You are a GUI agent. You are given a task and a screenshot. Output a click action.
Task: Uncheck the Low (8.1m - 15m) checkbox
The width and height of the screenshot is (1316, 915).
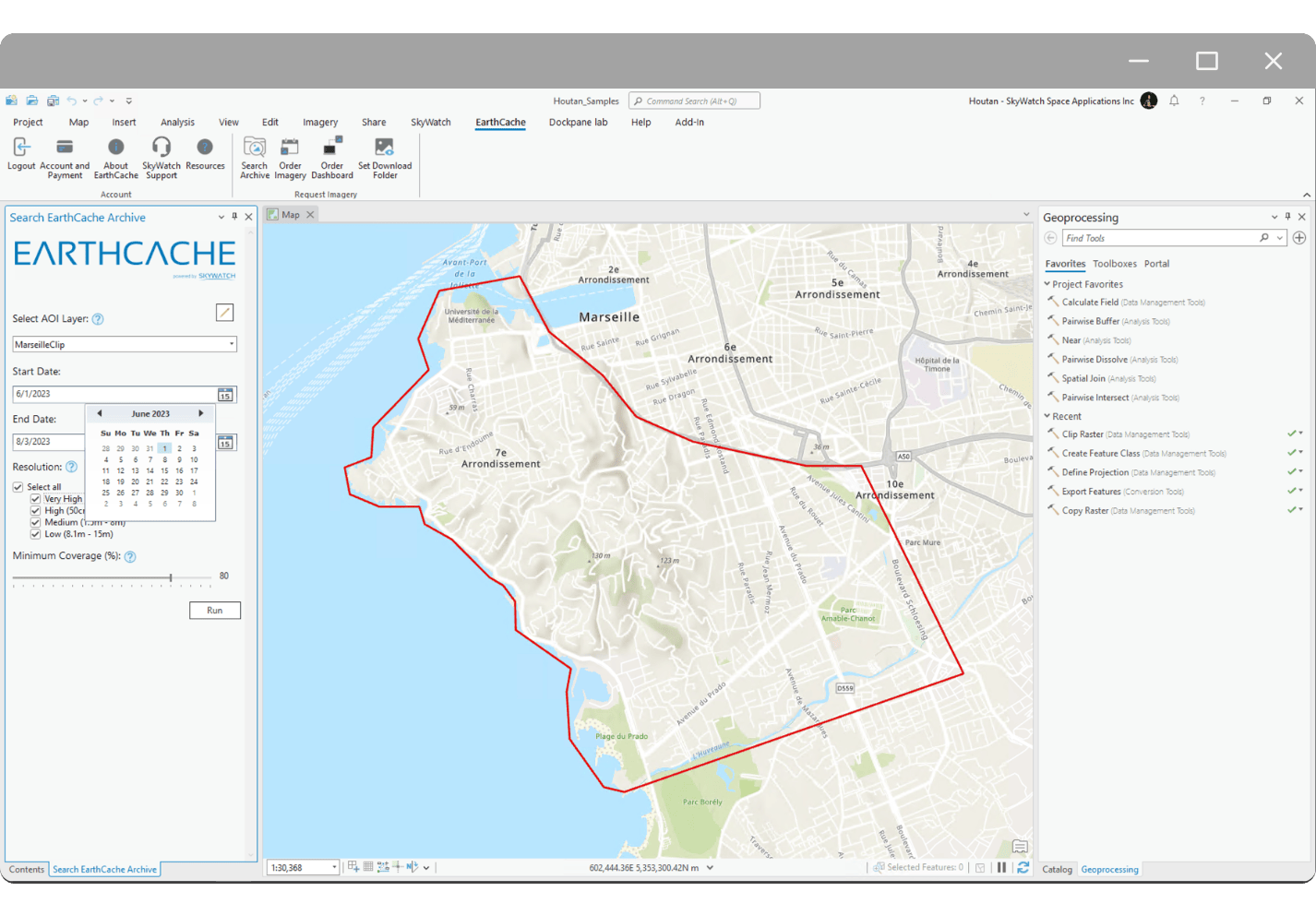(x=36, y=534)
